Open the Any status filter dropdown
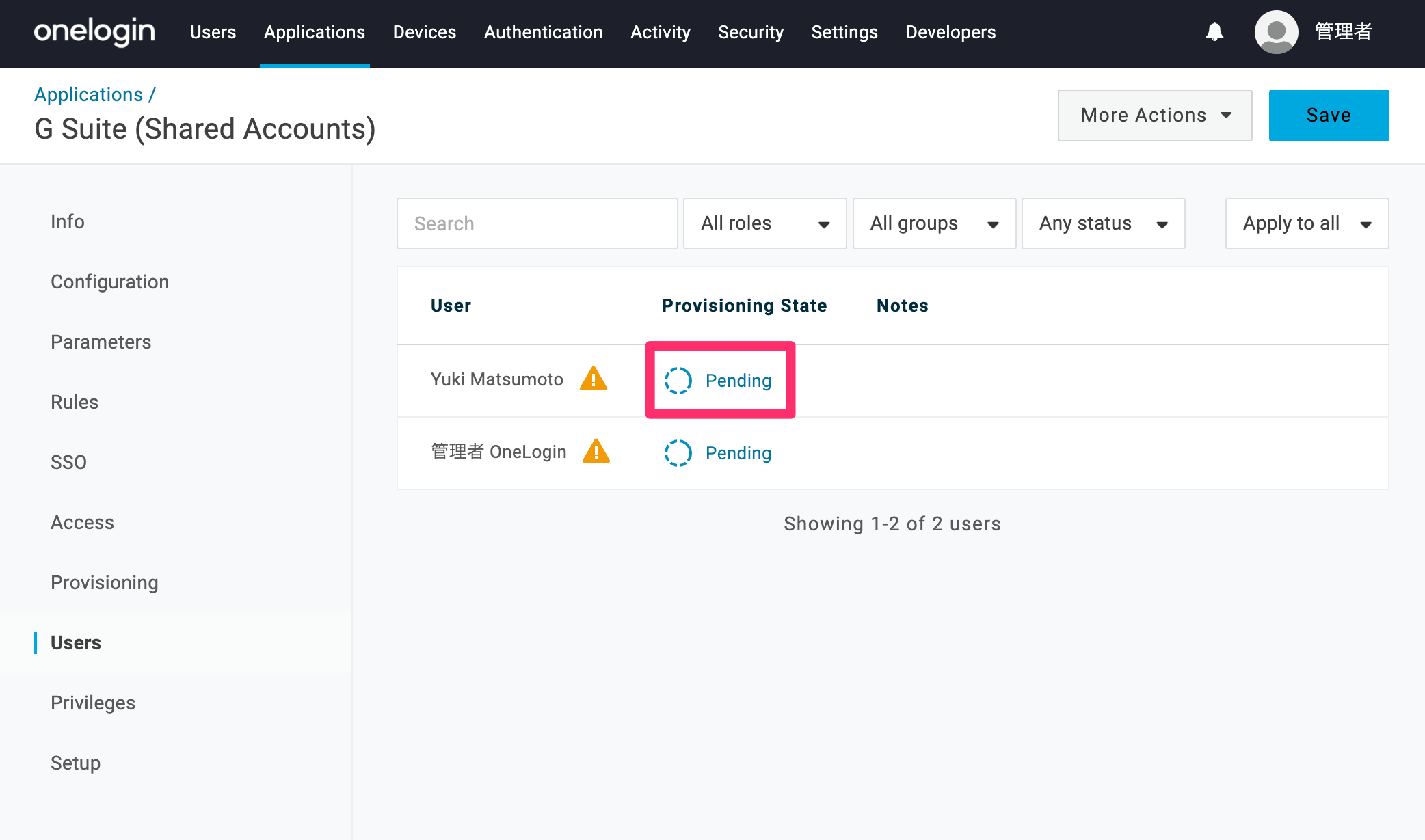Viewport: 1425px width, 840px height. tap(1103, 223)
